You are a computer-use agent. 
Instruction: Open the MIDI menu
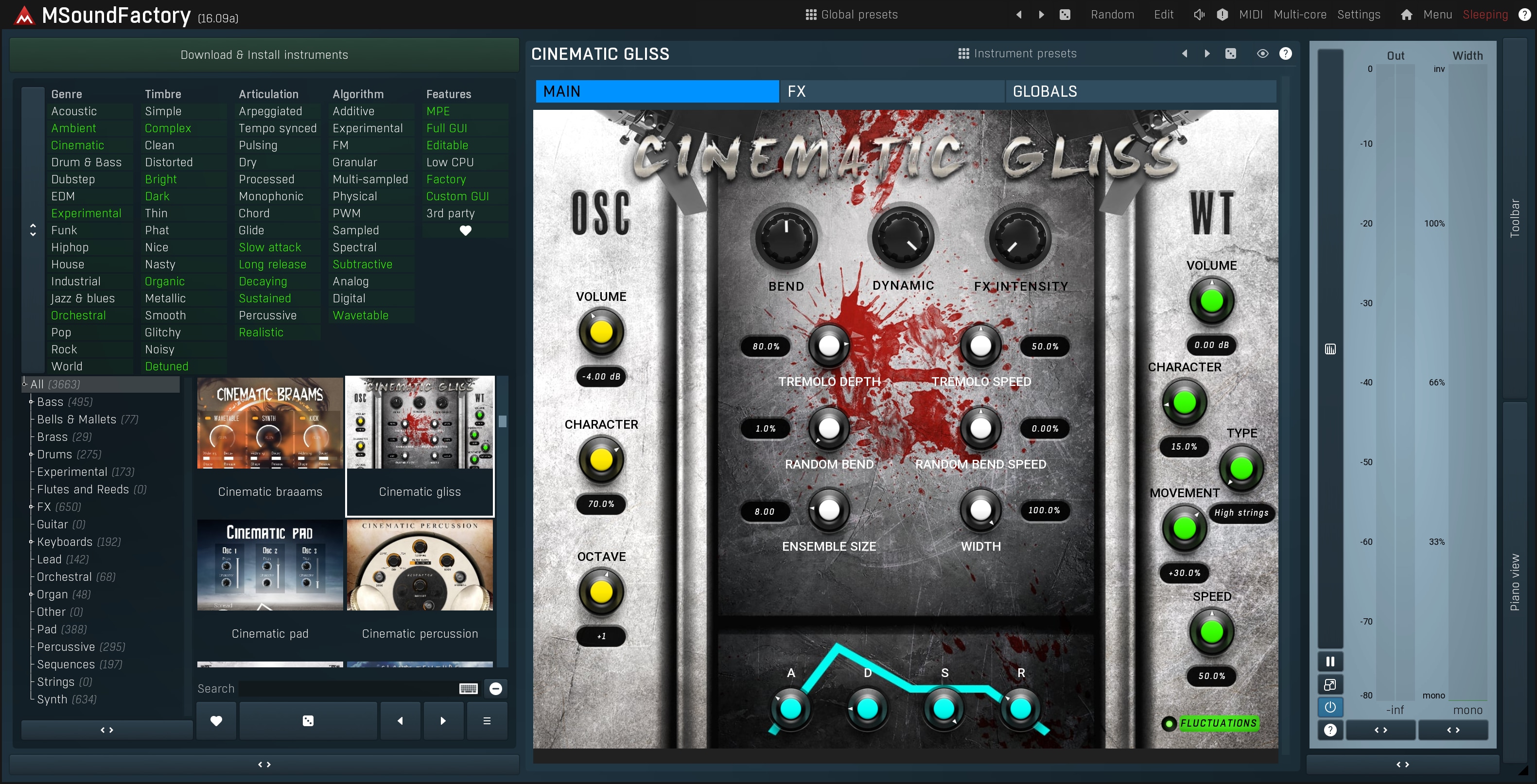(x=1251, y=14)
